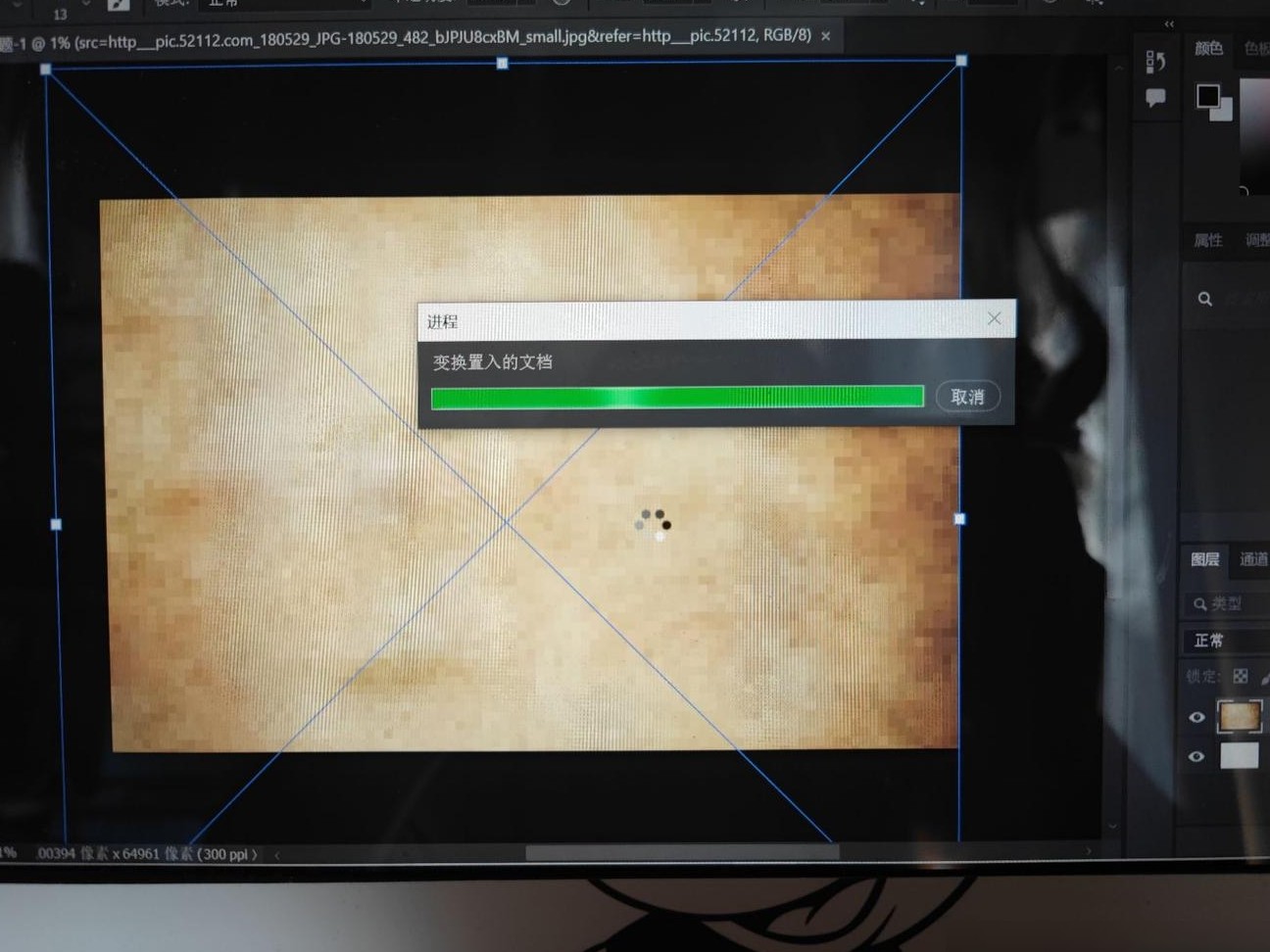This screenshot has width=1270, height=952.
Task: Open the 正常 blend mode dropdown in Layers
Action: pos(1229,640)
